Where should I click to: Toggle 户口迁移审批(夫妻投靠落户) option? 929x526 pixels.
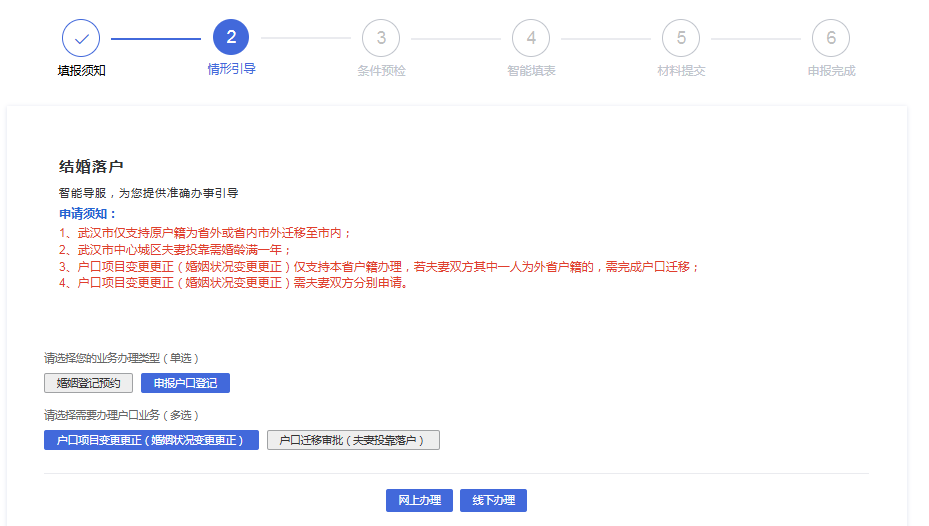pyautogui.click(x=353, y=440)
